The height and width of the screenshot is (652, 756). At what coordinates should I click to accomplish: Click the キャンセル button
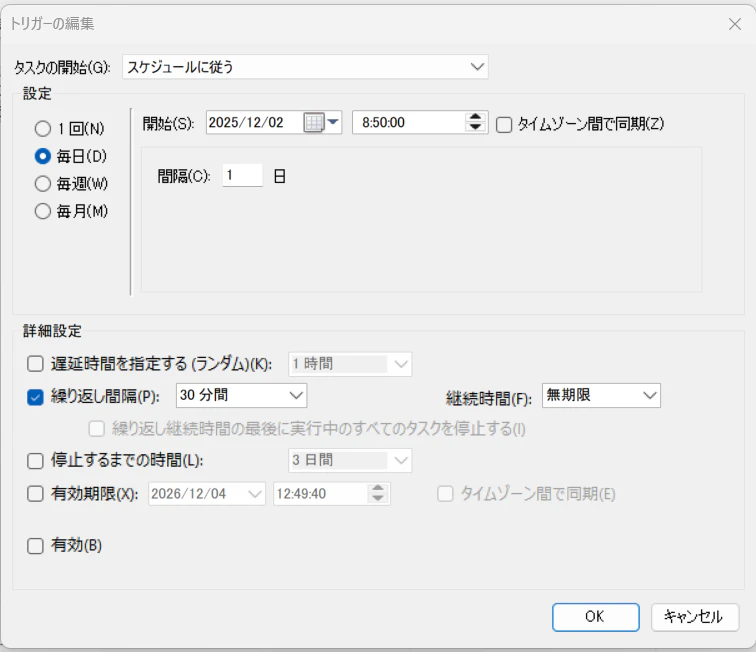tap(695, 617)
